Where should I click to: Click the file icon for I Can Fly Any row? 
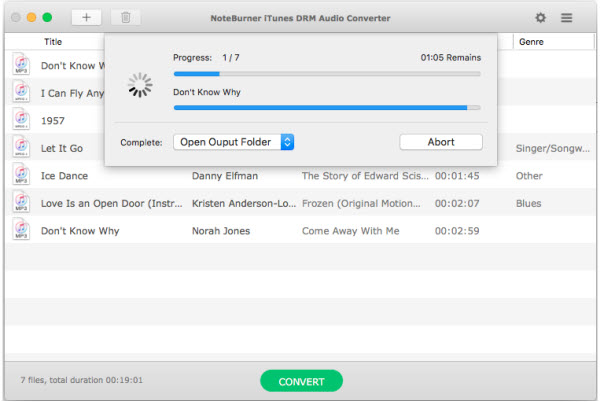coord(21,92)
